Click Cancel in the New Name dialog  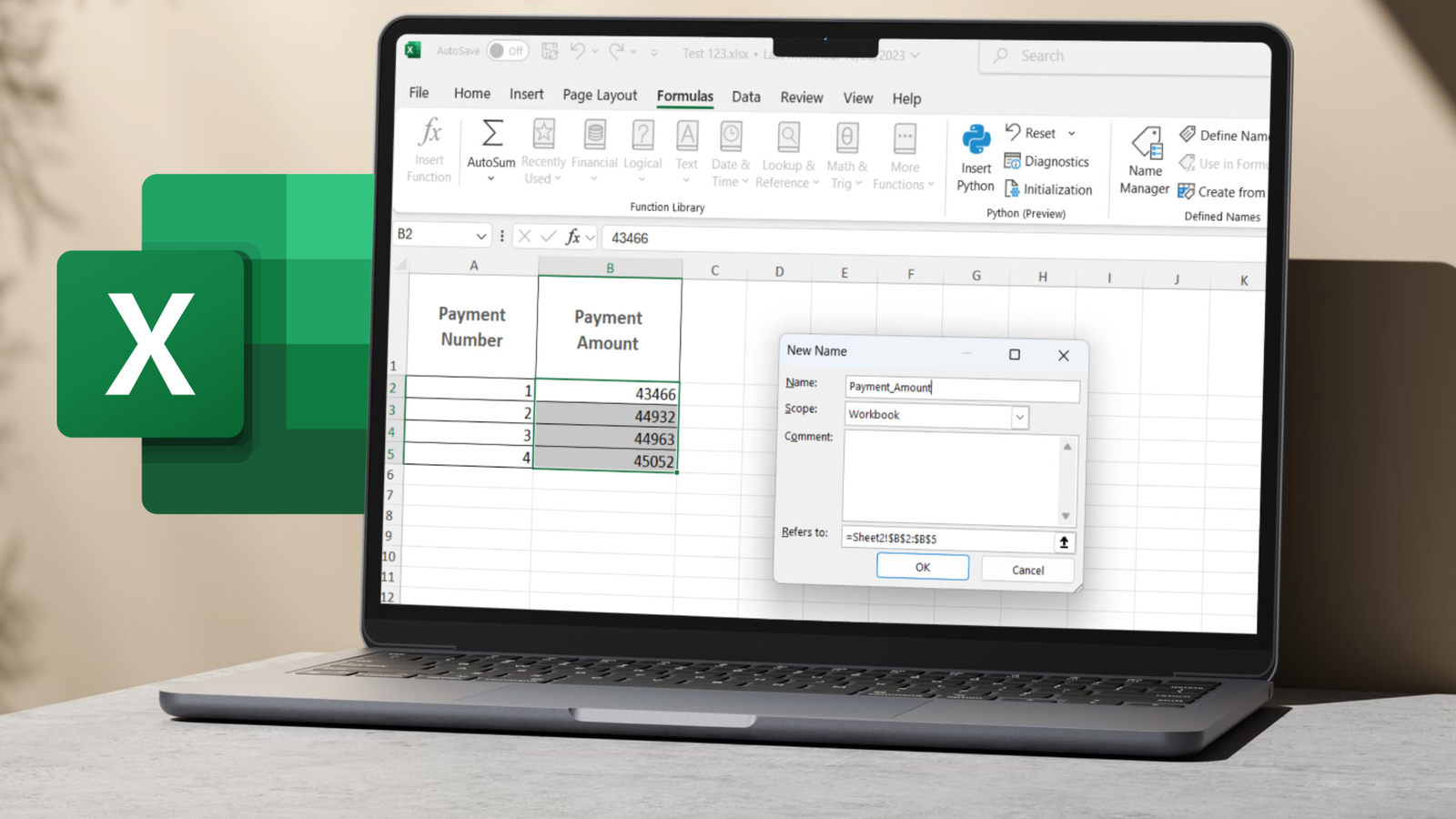coord(1028,571)
